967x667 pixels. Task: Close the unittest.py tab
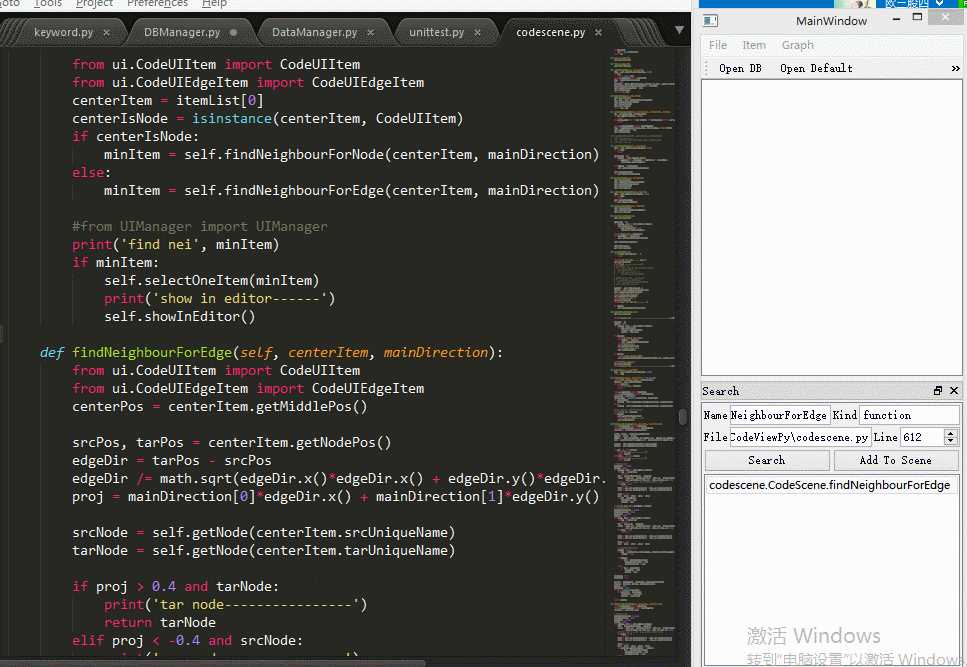477,33
